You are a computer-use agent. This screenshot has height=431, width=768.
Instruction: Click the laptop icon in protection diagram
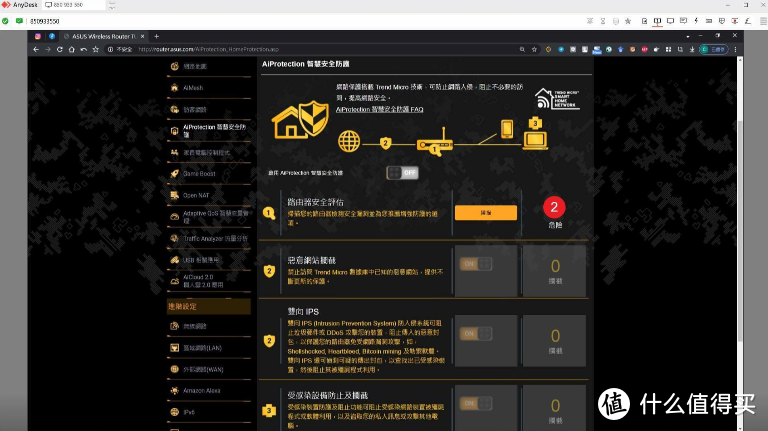coord(535,140)
